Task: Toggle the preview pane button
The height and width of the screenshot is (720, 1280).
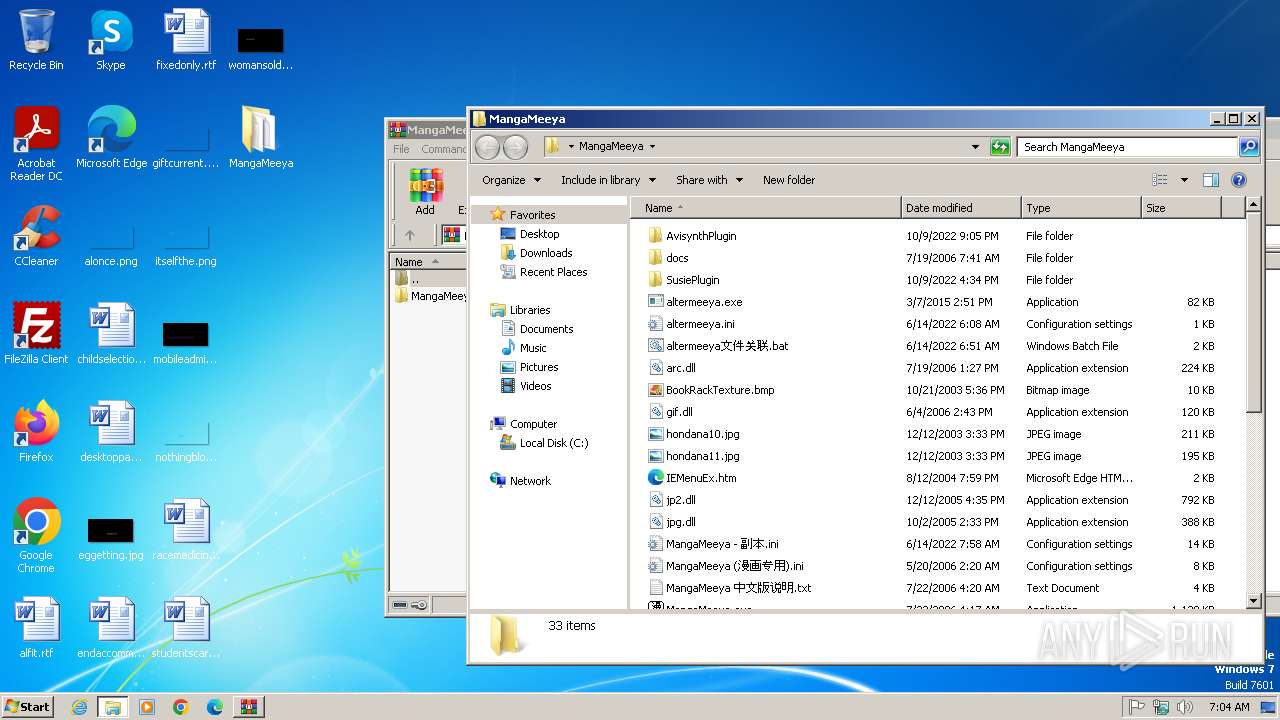Action: (1211, 180)
